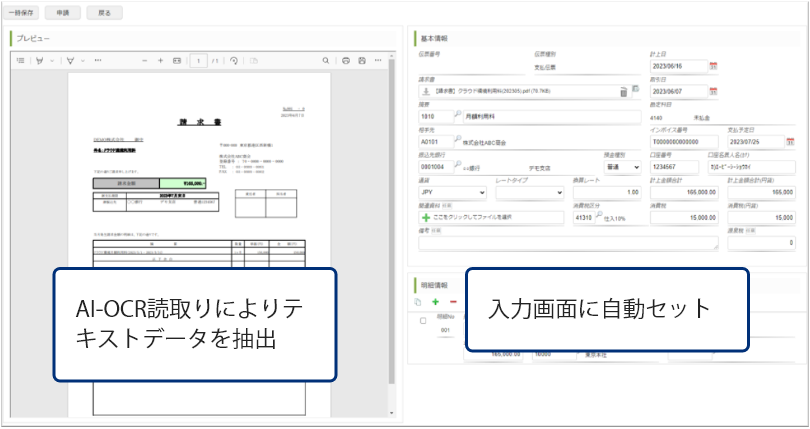Select the second draw pen tool in PDF toolbar

click(70, 60)
